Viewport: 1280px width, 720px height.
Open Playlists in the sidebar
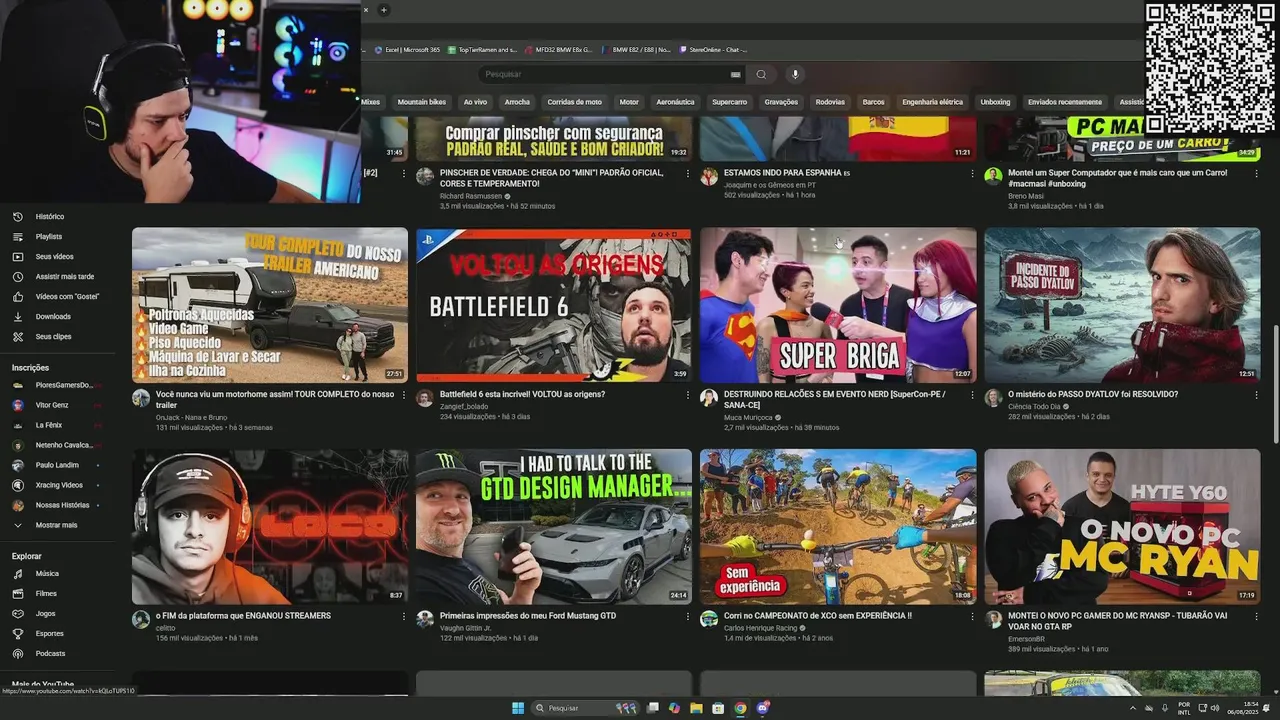click(x=48, y=236)
